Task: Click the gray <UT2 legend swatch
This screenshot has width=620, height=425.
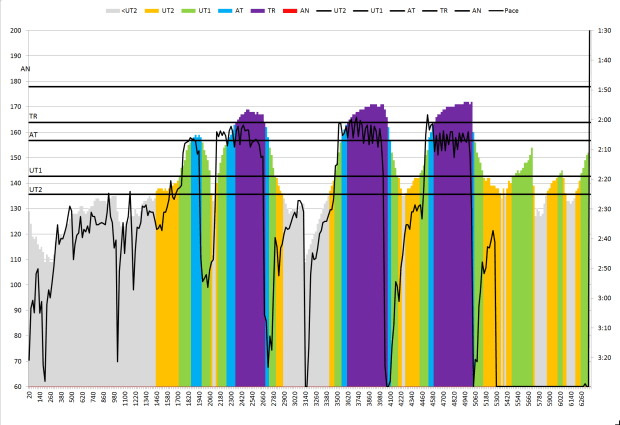Action: click(x=113, y=10)
